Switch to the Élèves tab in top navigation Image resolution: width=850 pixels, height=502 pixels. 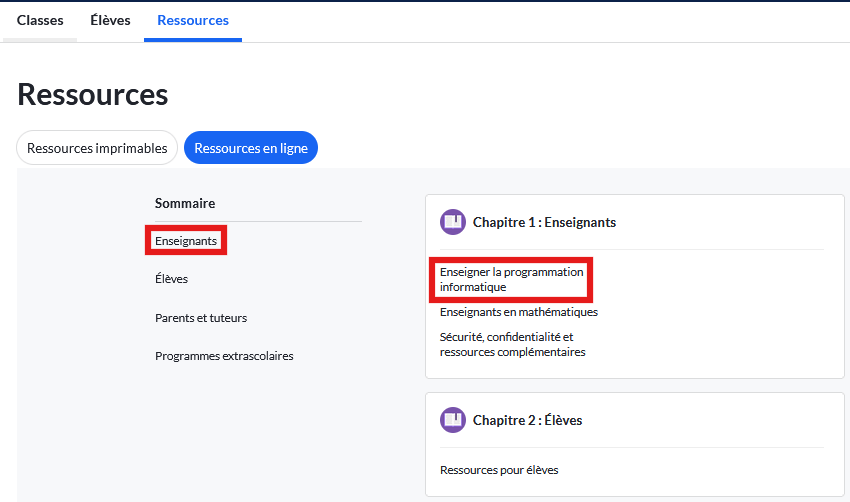click(x=110, y=20)
